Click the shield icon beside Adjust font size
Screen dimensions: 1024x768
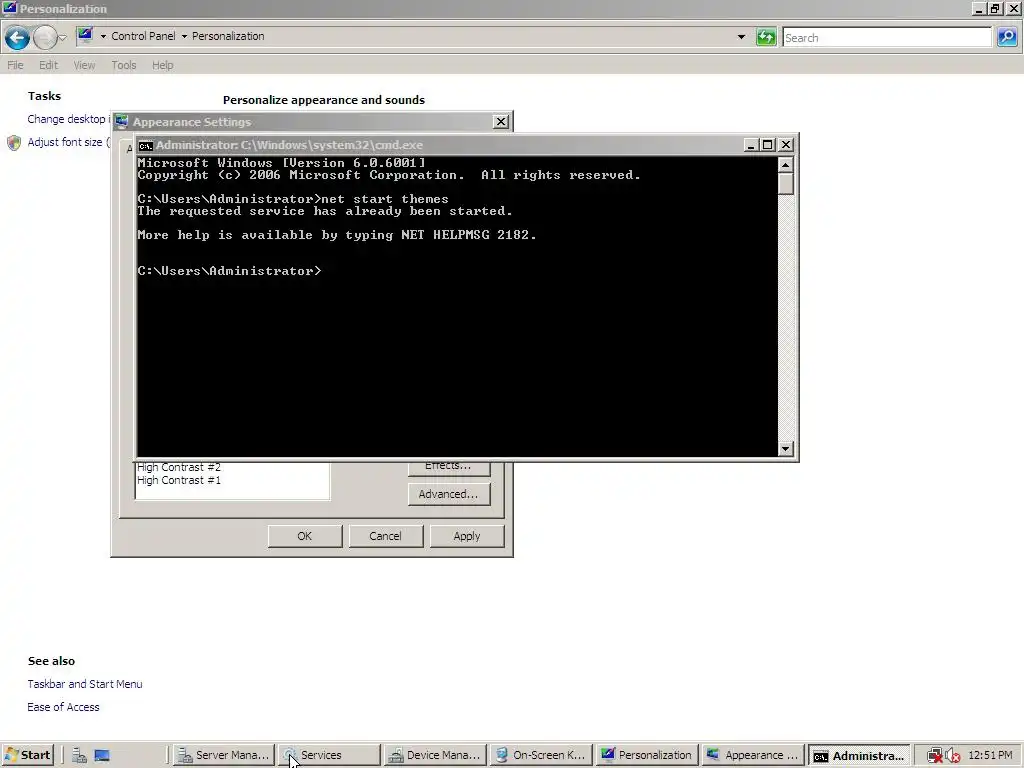click(x=14, y=142)
